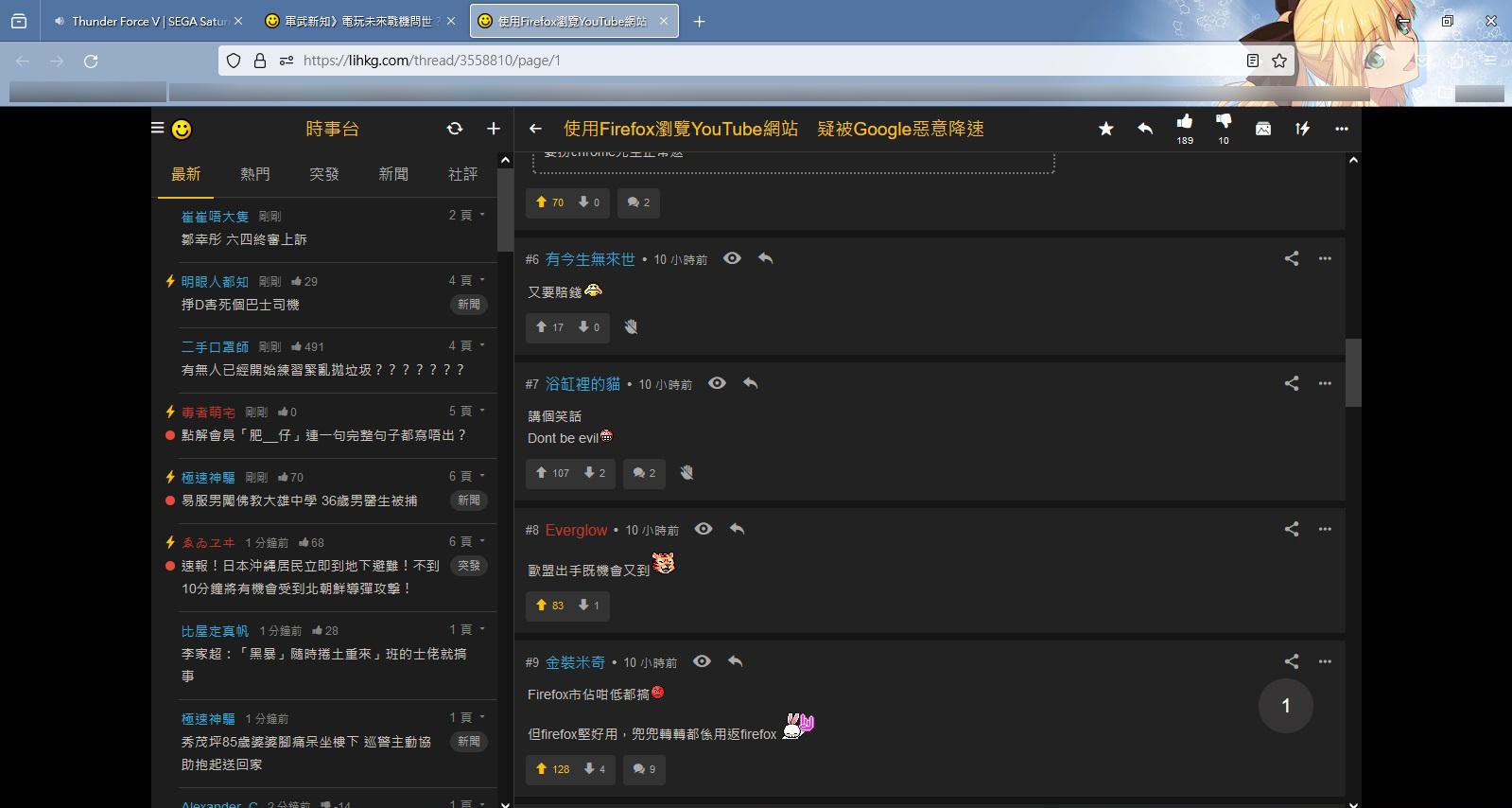Open 9 replies on post #9
This screenshot has height=808, width=1512.
pos(644,768)
